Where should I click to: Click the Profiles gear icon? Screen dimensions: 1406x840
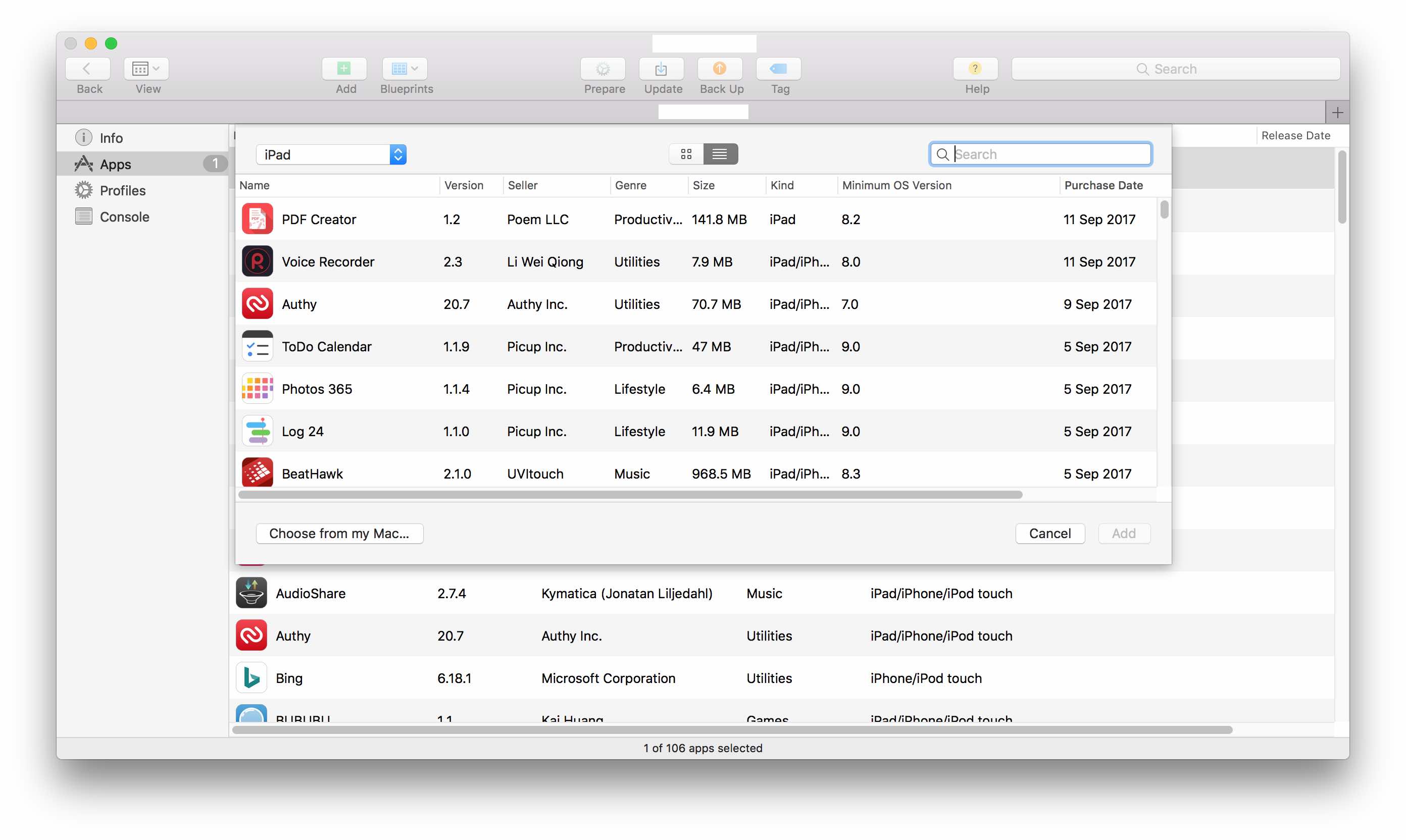coord(84,190)
